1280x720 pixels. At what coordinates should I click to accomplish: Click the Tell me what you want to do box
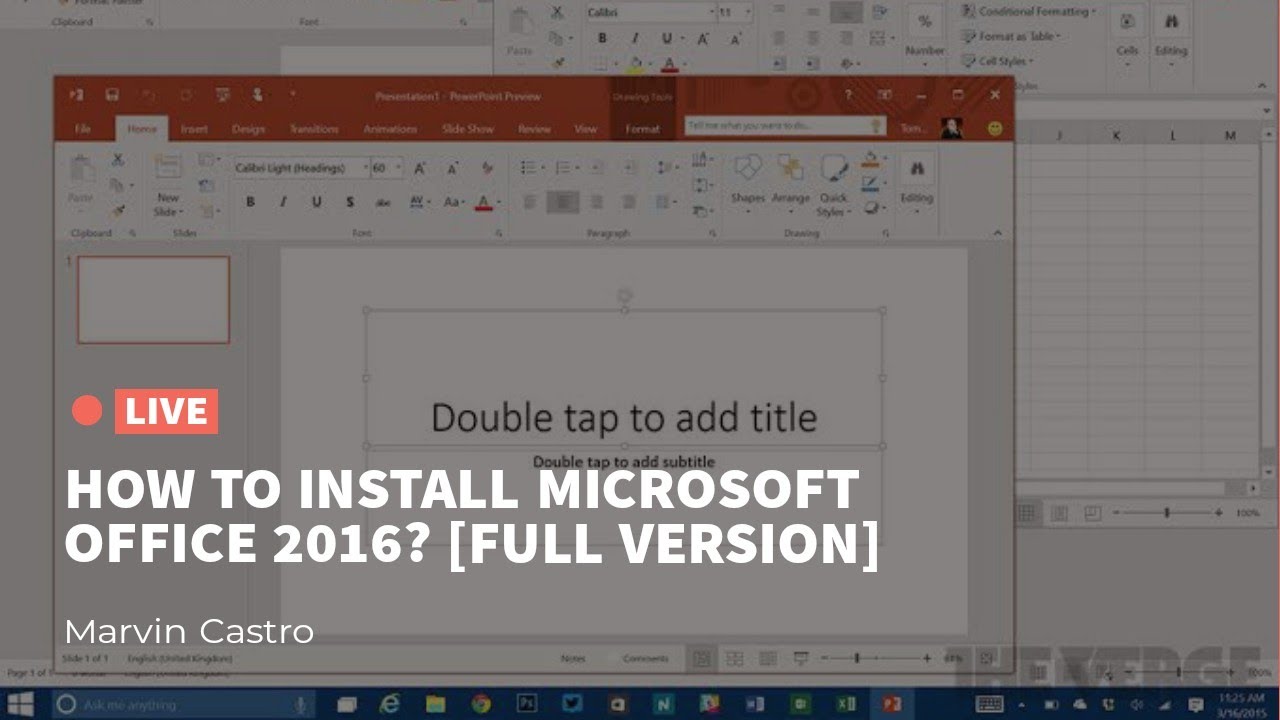(x=785, y=126)
